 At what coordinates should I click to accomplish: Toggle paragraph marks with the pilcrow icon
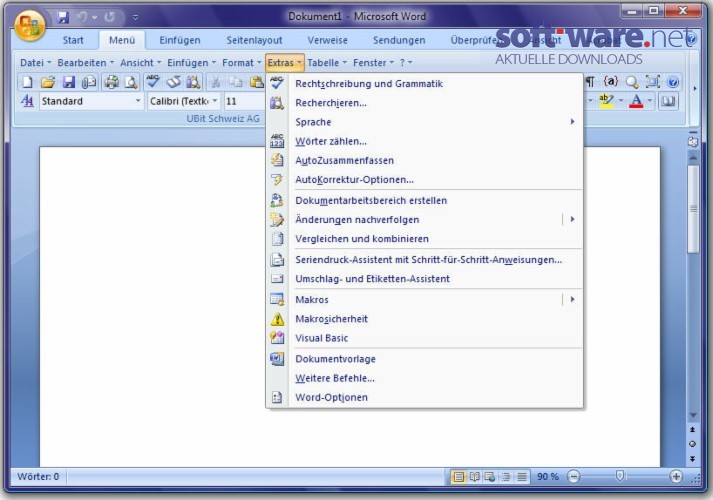pyautogui.click(x=590, y=82)
